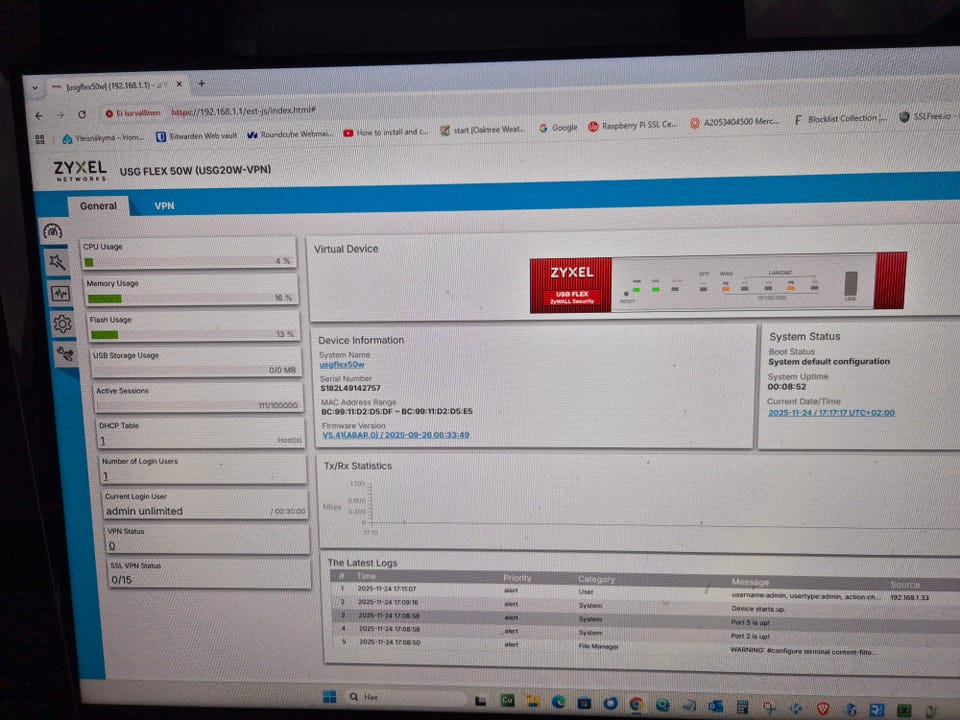The image size is (960, 720).
Task: Reload the current page
Action: (81, 114)
